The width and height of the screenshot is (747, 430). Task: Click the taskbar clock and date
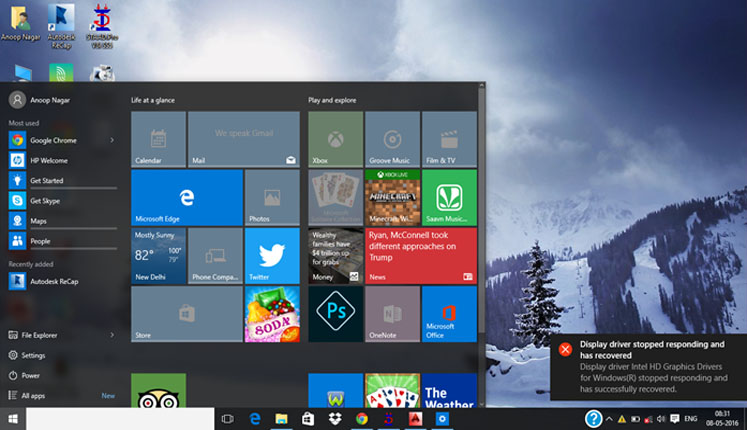tap(722, 419)
